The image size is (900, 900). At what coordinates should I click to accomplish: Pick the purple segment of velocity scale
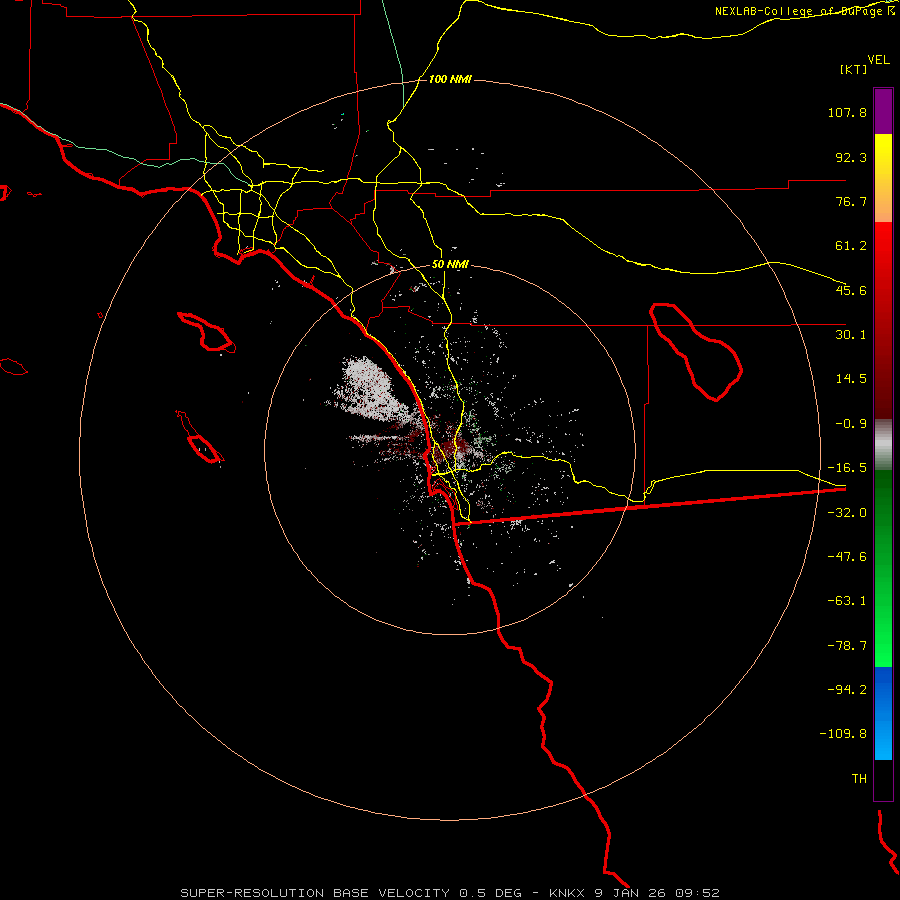click(x=883, y=111)
